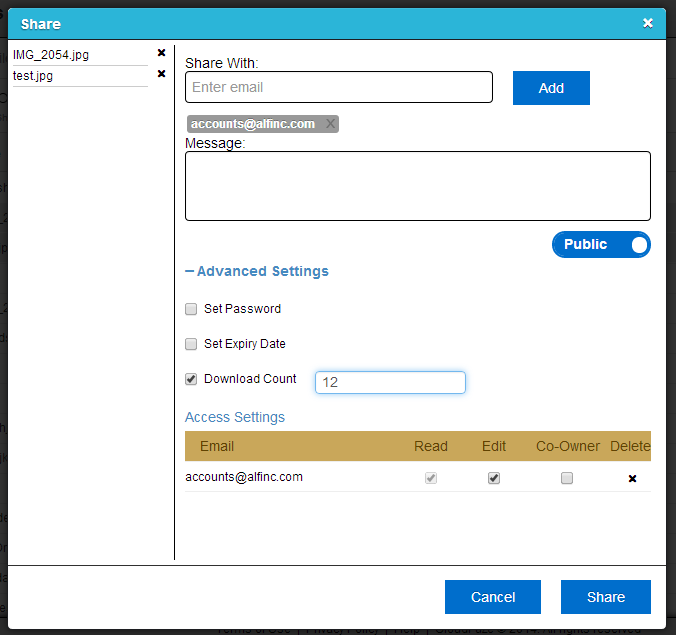Enable the Set Password checkbox
The width and height of the screenshot is (676, 635).
[x=191, y=309]
